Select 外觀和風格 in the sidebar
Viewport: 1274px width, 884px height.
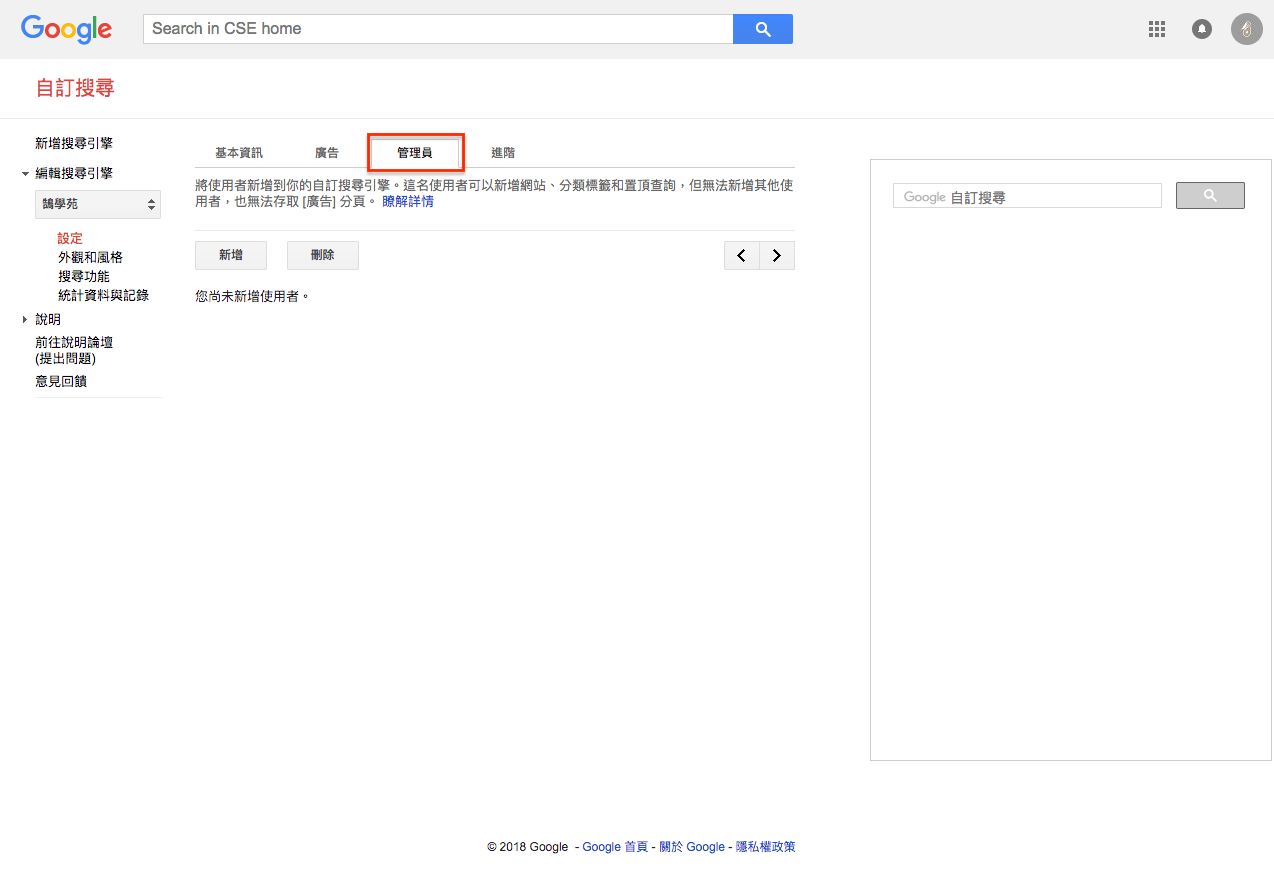90,258
